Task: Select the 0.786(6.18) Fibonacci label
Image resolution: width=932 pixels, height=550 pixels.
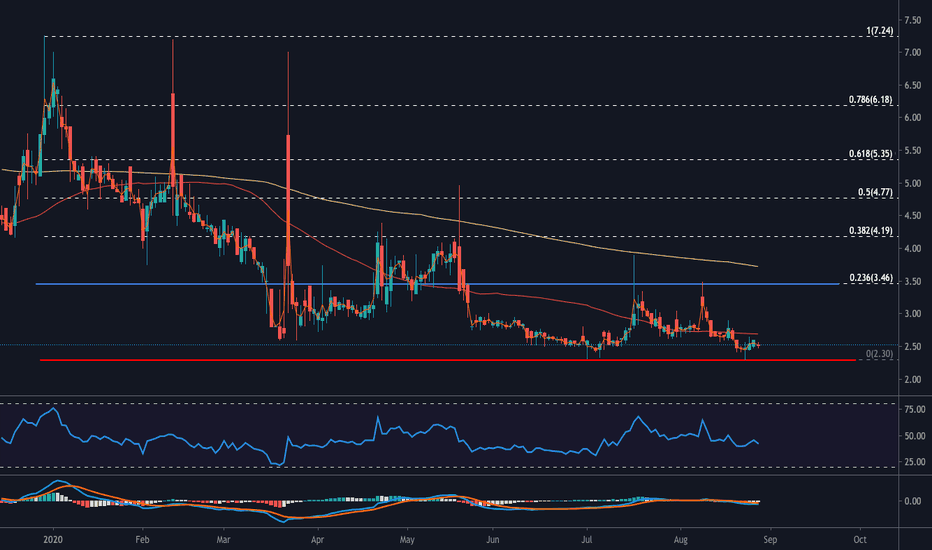Action: point(871,100)
